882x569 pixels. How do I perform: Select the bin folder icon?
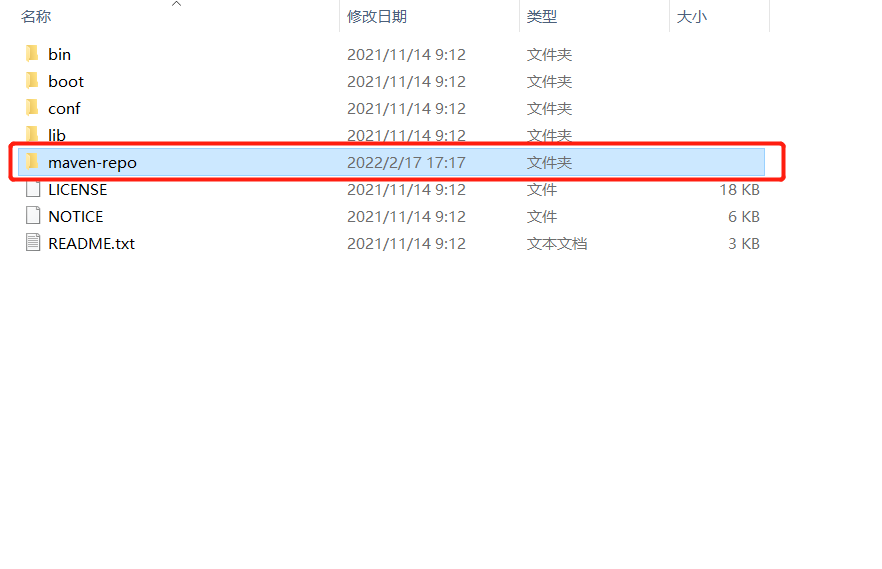(32, 54)
